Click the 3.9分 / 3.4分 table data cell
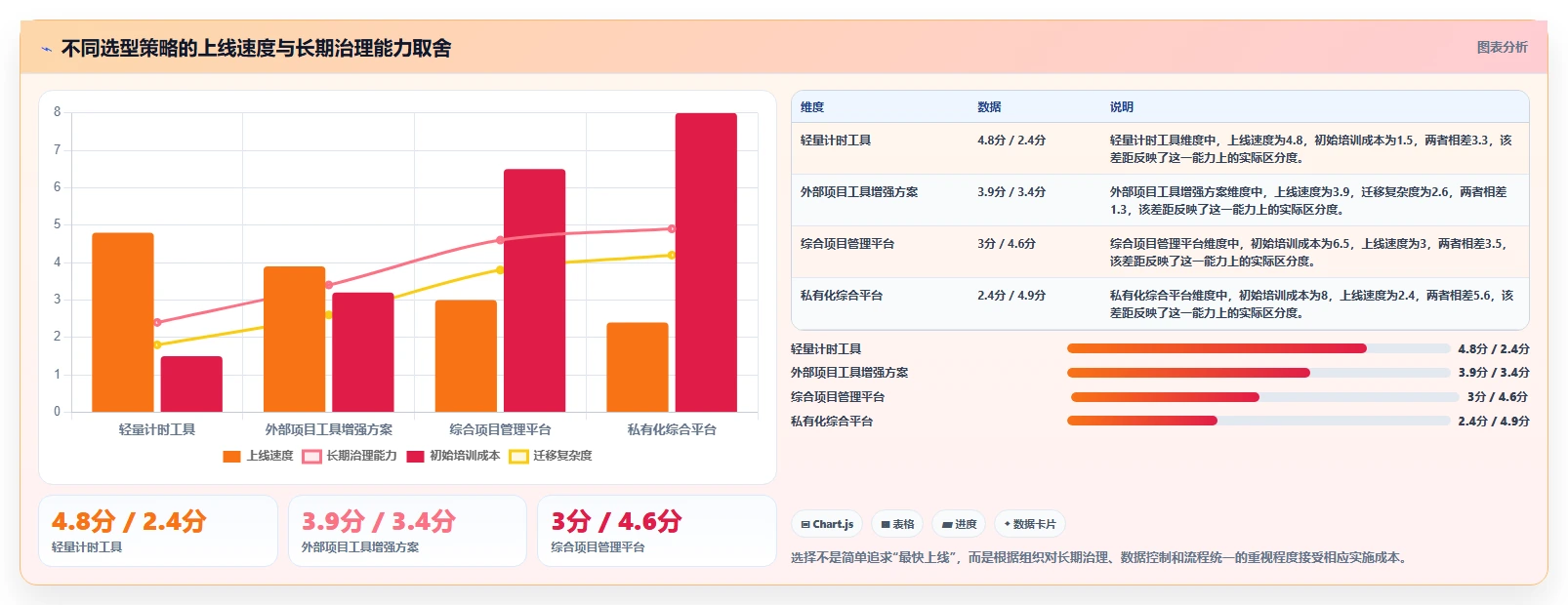The height and width of the screenshot is (605, 1568). point(1011,192)
